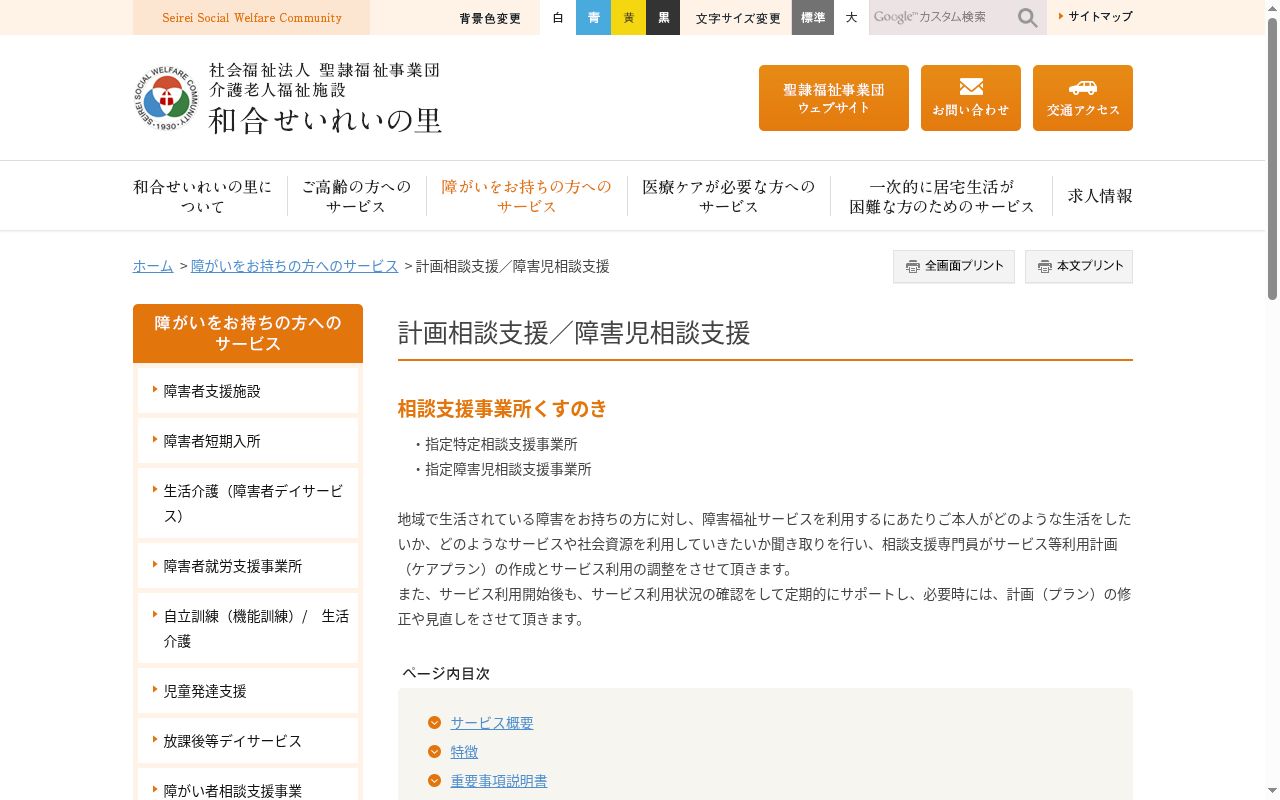Open 一次的に居宅生活が困難な方のためのサービス menu
The height and width of the screenshot is (800, 1280).
[942, 196]
